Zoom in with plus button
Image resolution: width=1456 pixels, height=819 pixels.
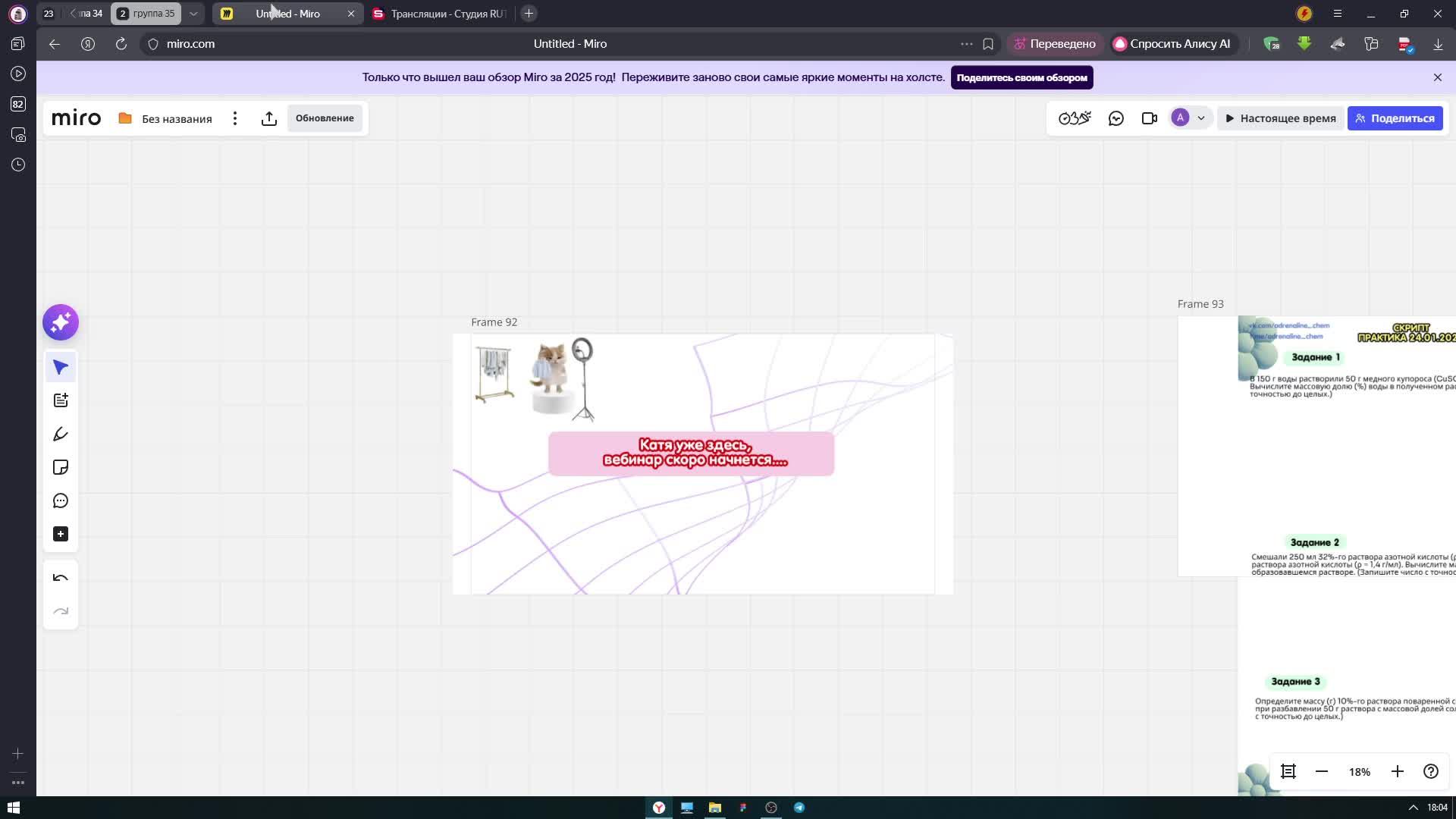1398,771
